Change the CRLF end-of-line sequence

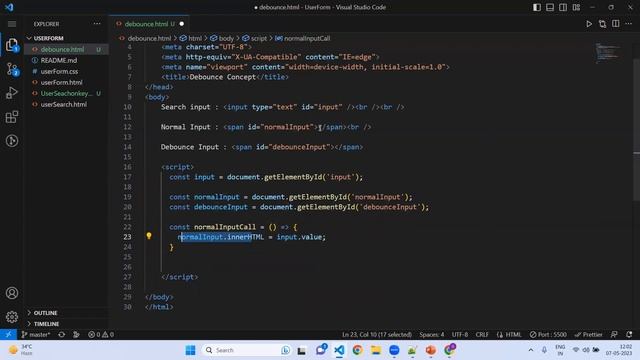click(482, 335)
